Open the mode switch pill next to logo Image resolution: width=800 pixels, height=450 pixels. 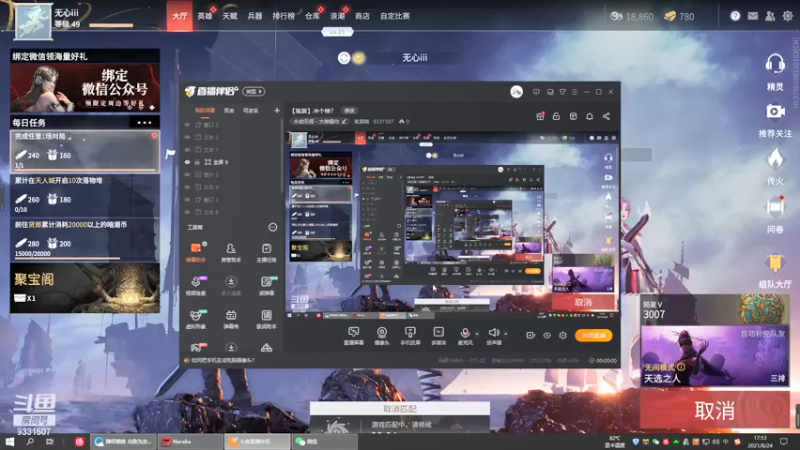(x=254, y=92)
